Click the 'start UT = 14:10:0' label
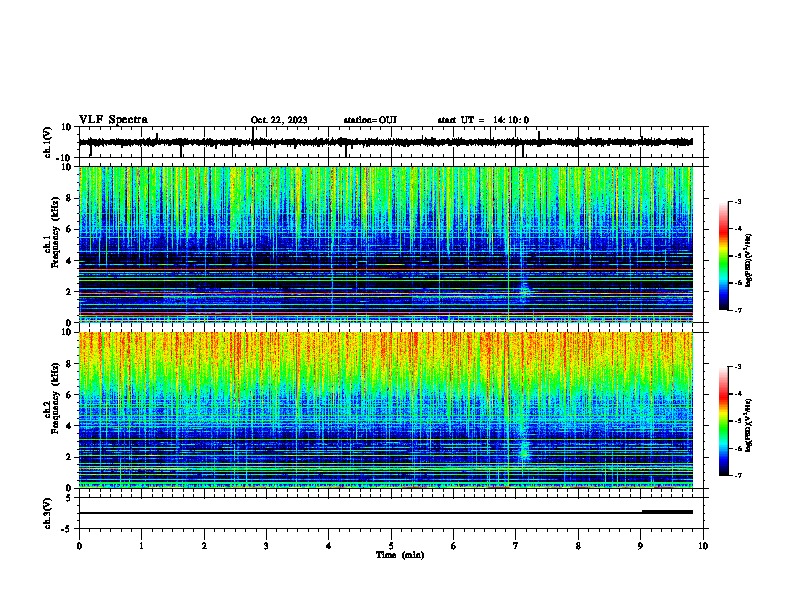This screenshot has width=792, height=612. (483, 120)
